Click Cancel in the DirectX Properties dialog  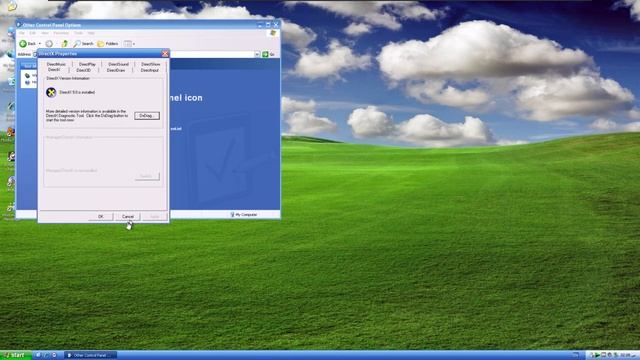pos(128,216)
